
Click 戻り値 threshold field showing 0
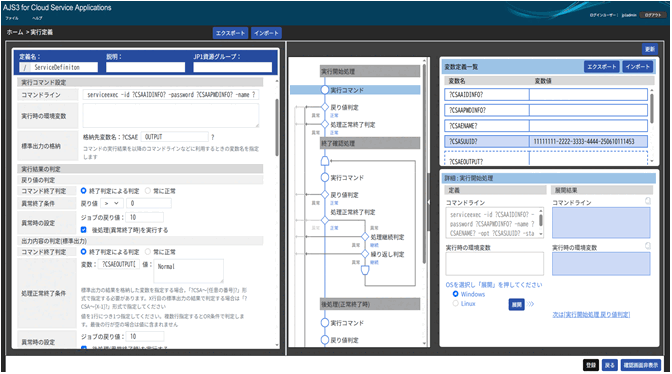click(149, 203)
